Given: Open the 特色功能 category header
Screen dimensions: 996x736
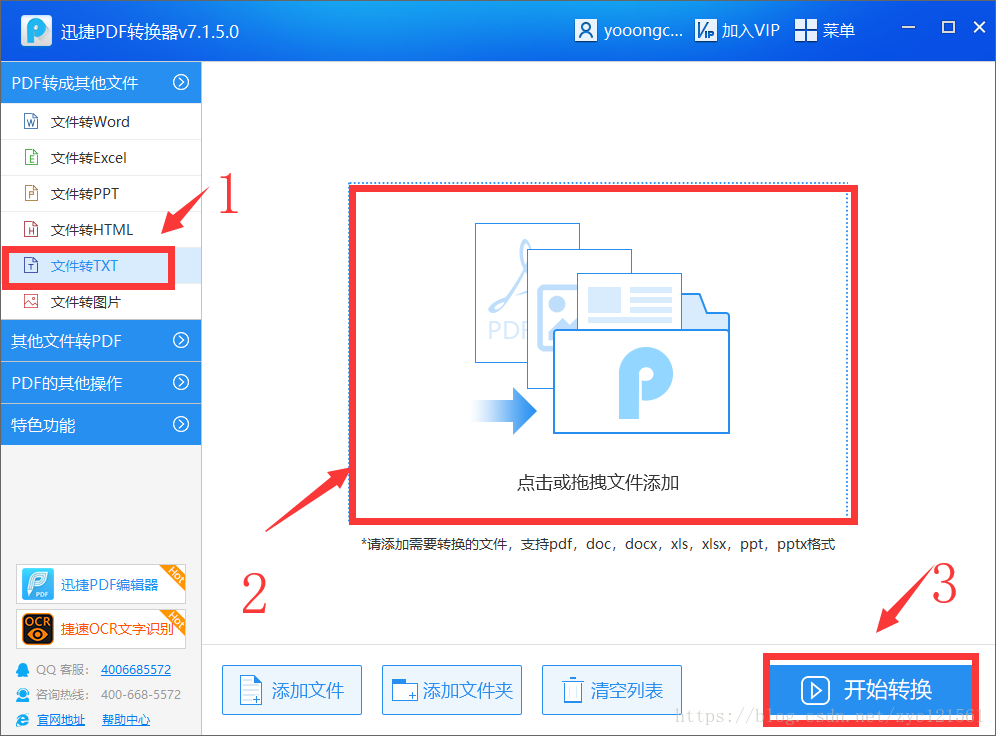Looking at the screenshot, I should tap(101, 424).
